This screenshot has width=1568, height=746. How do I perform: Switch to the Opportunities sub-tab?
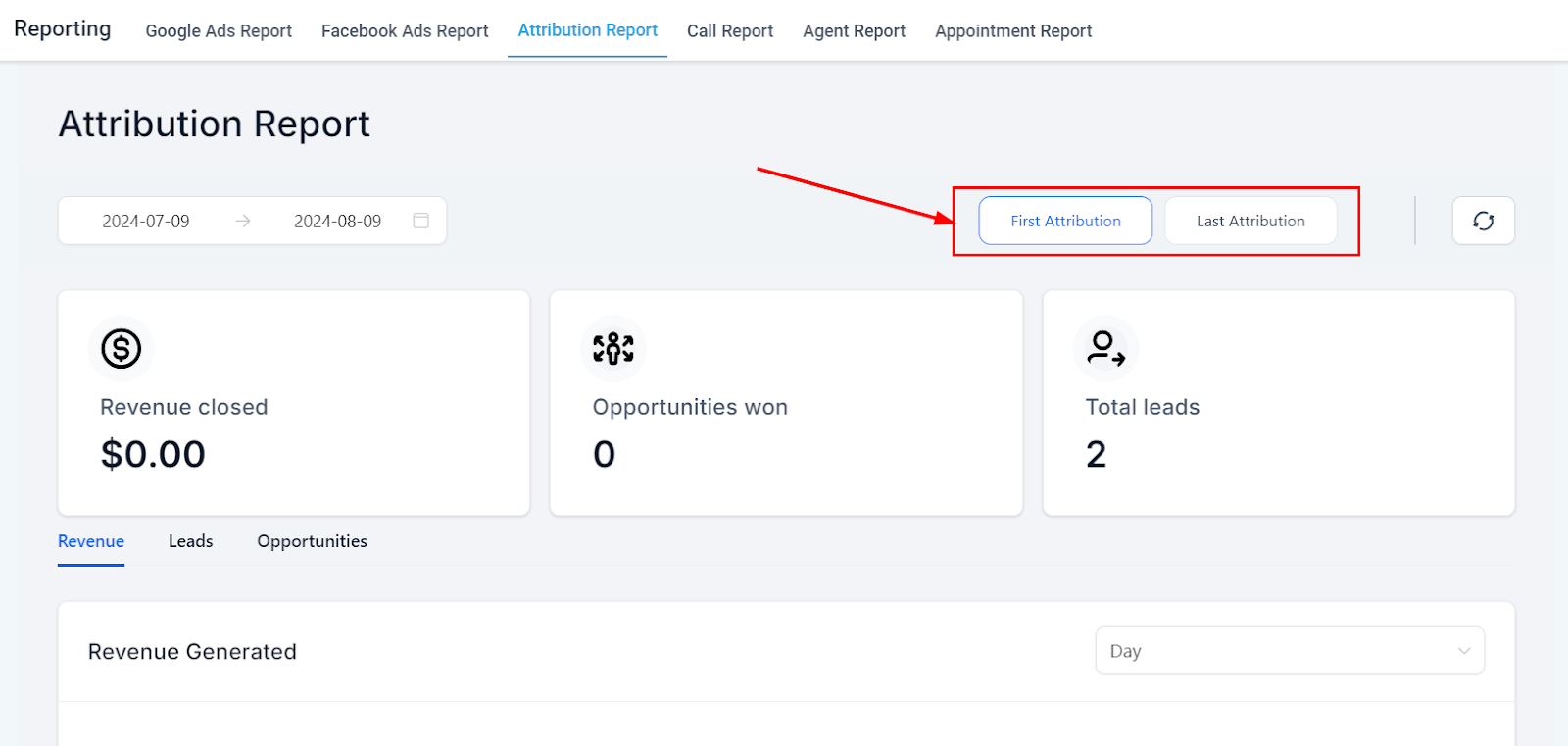point(312,541)
